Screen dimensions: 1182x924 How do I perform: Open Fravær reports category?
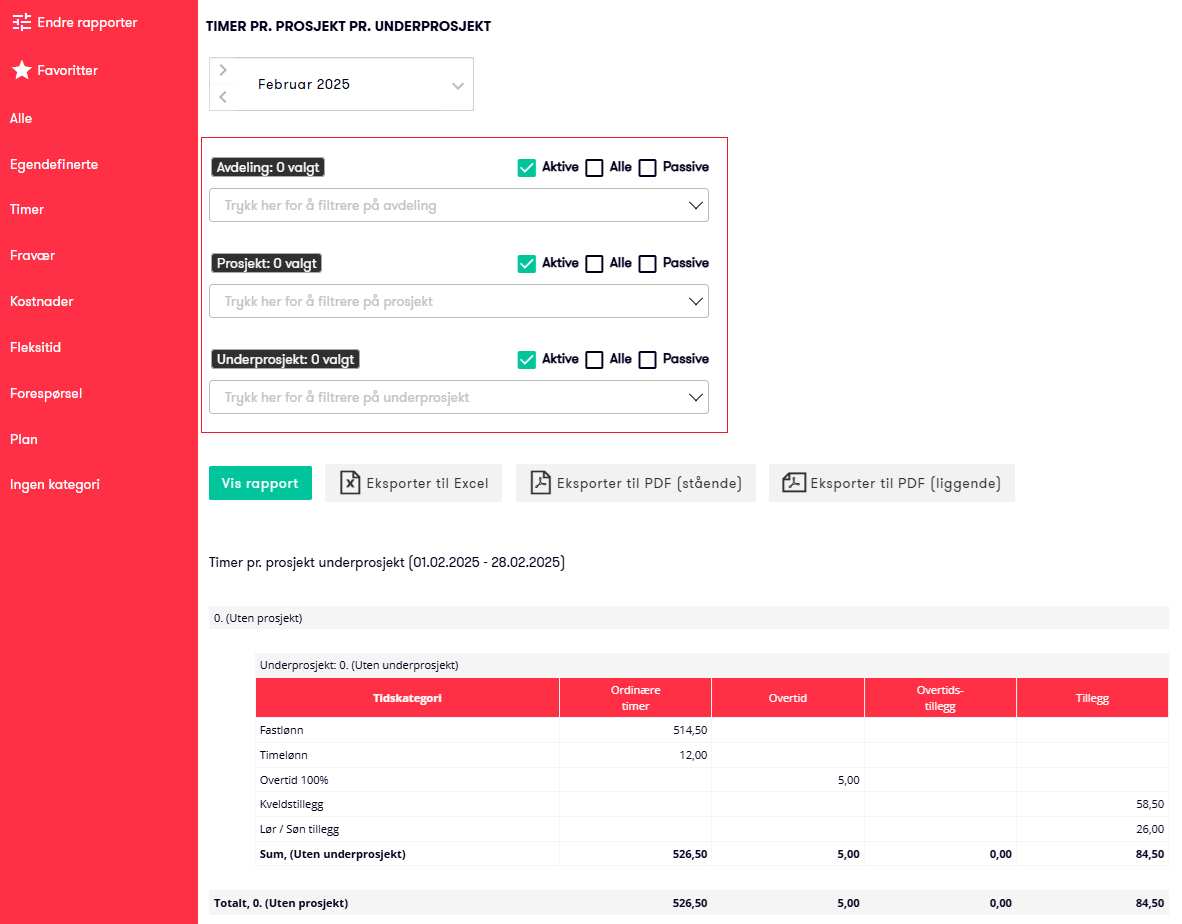coord(32,255)
